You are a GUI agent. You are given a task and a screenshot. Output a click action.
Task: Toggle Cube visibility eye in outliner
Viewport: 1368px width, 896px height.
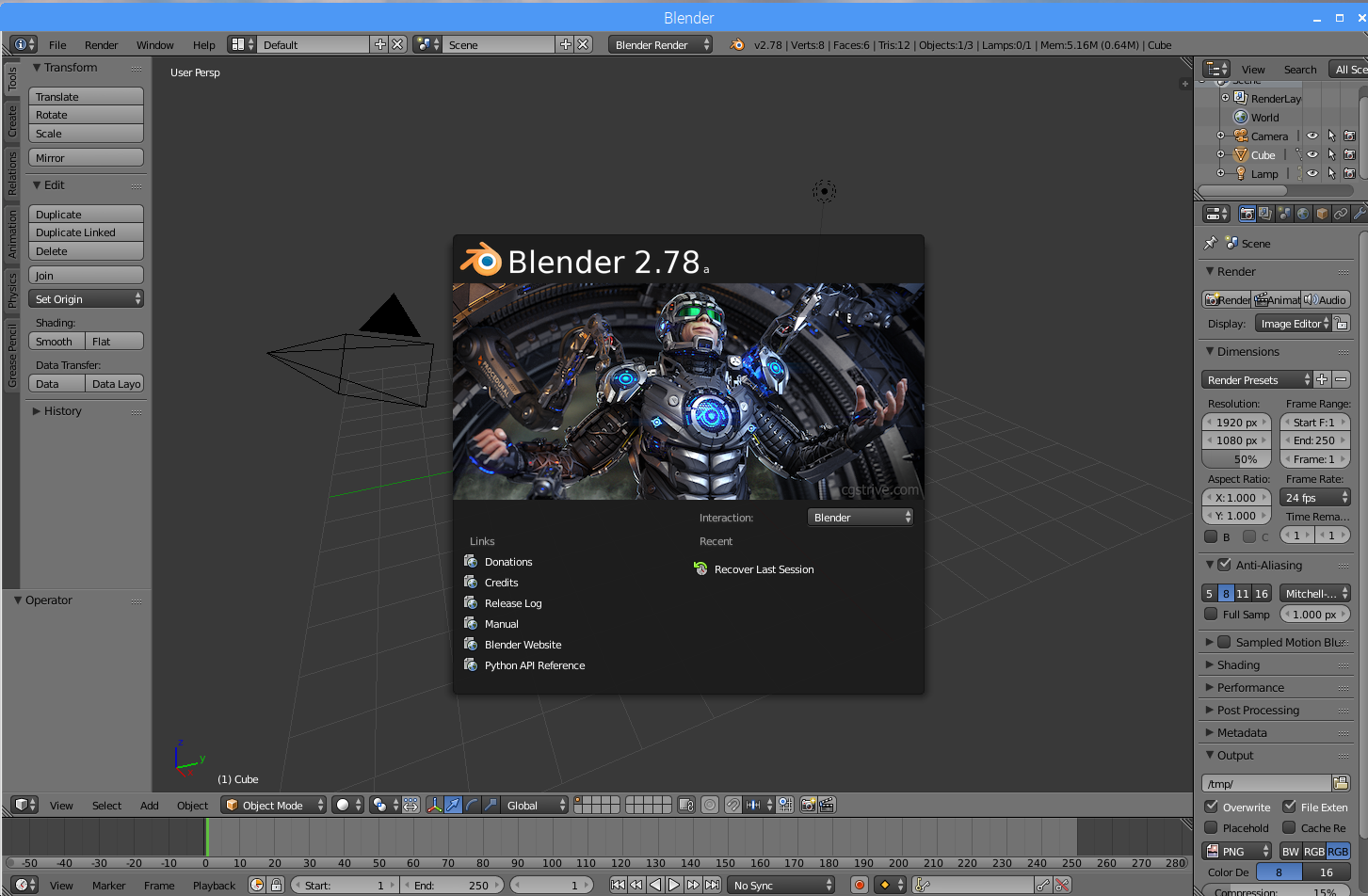[x=1312, y=154]
